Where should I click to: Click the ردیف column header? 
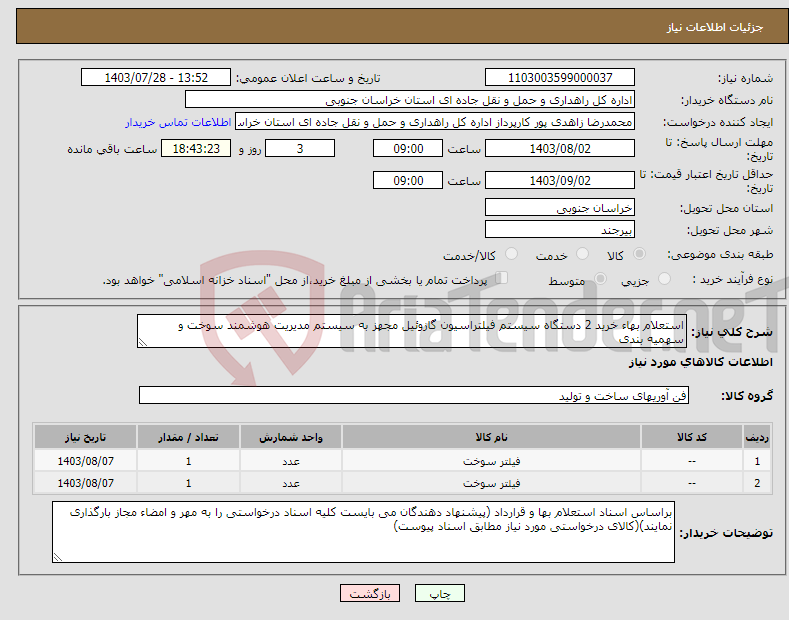click(757, 437)
